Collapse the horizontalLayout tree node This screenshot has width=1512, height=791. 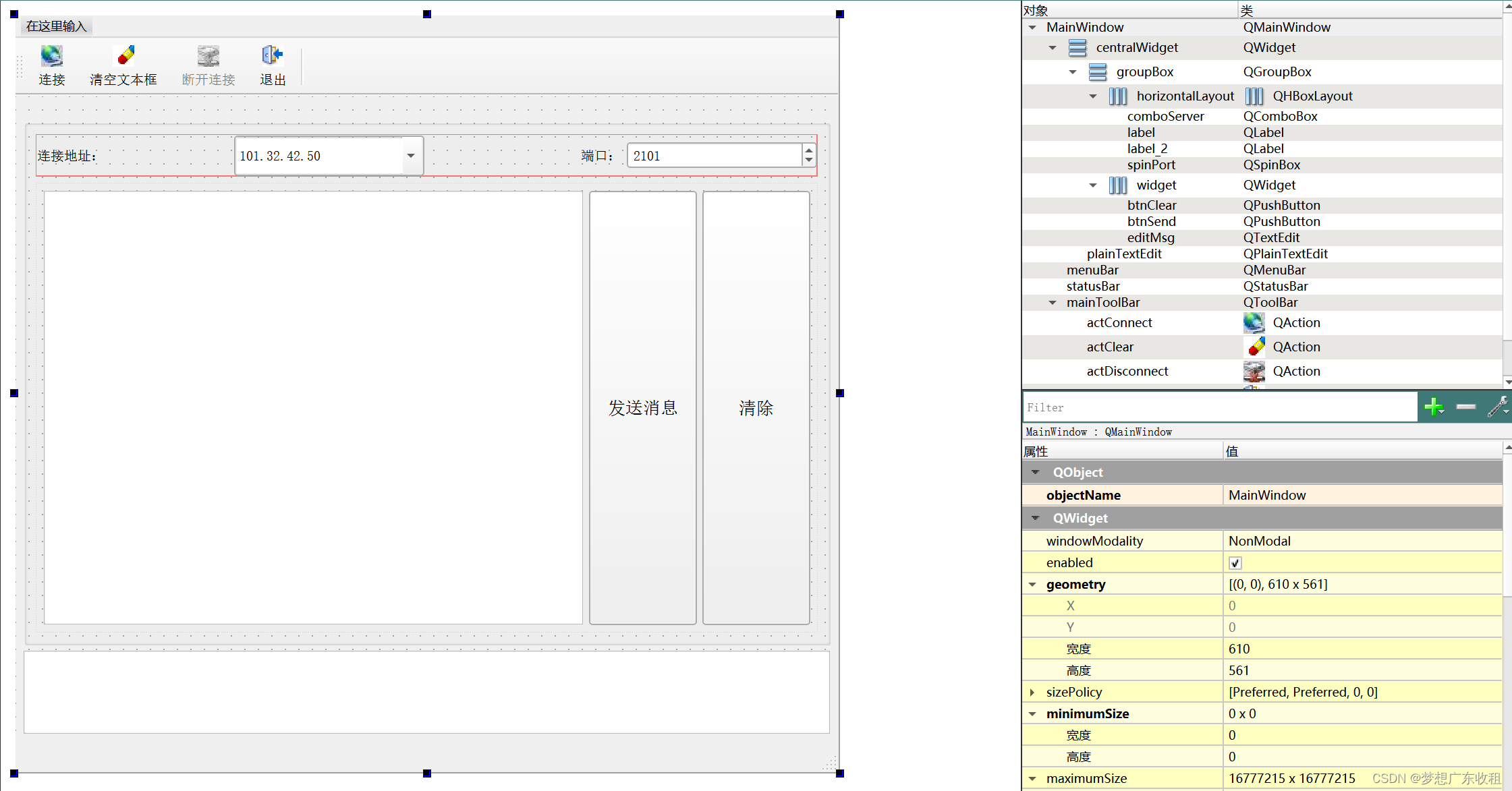point(1093,96)
